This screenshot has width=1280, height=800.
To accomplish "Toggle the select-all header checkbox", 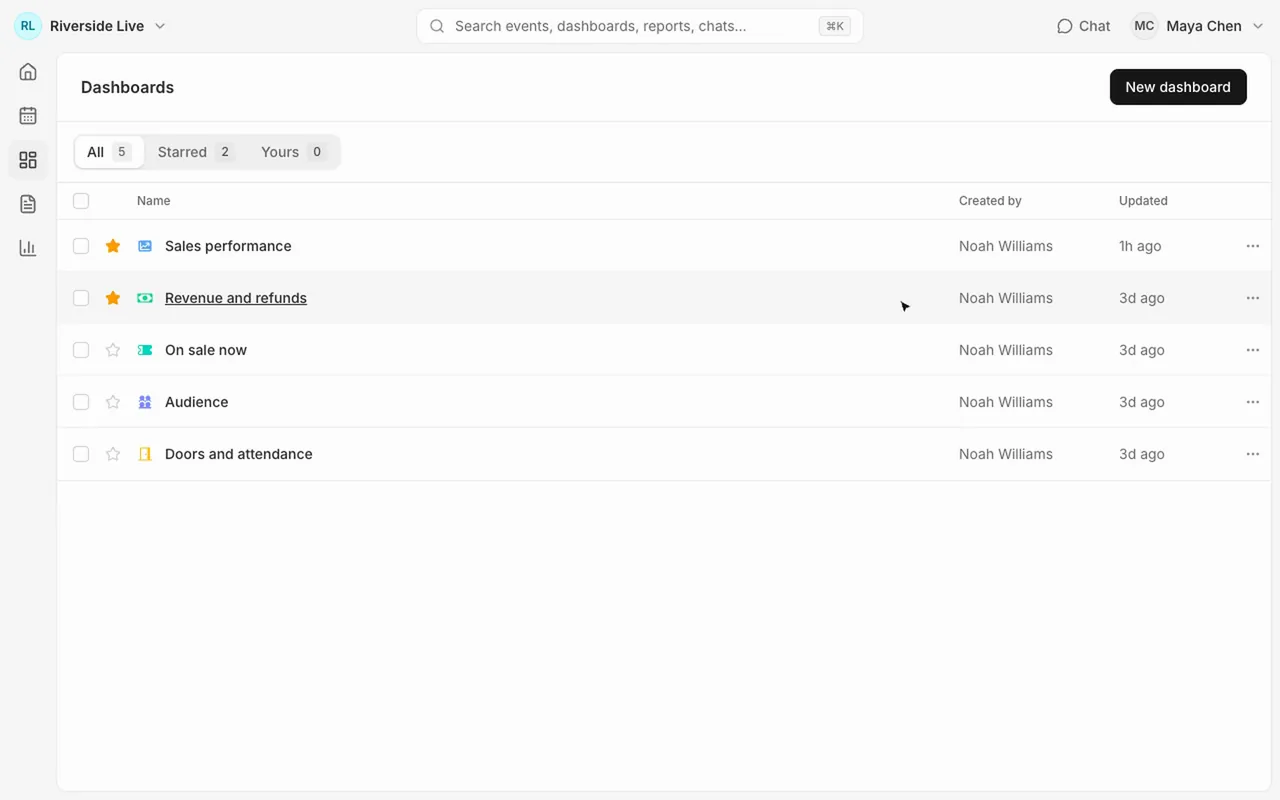I will [x=81, y=201].
